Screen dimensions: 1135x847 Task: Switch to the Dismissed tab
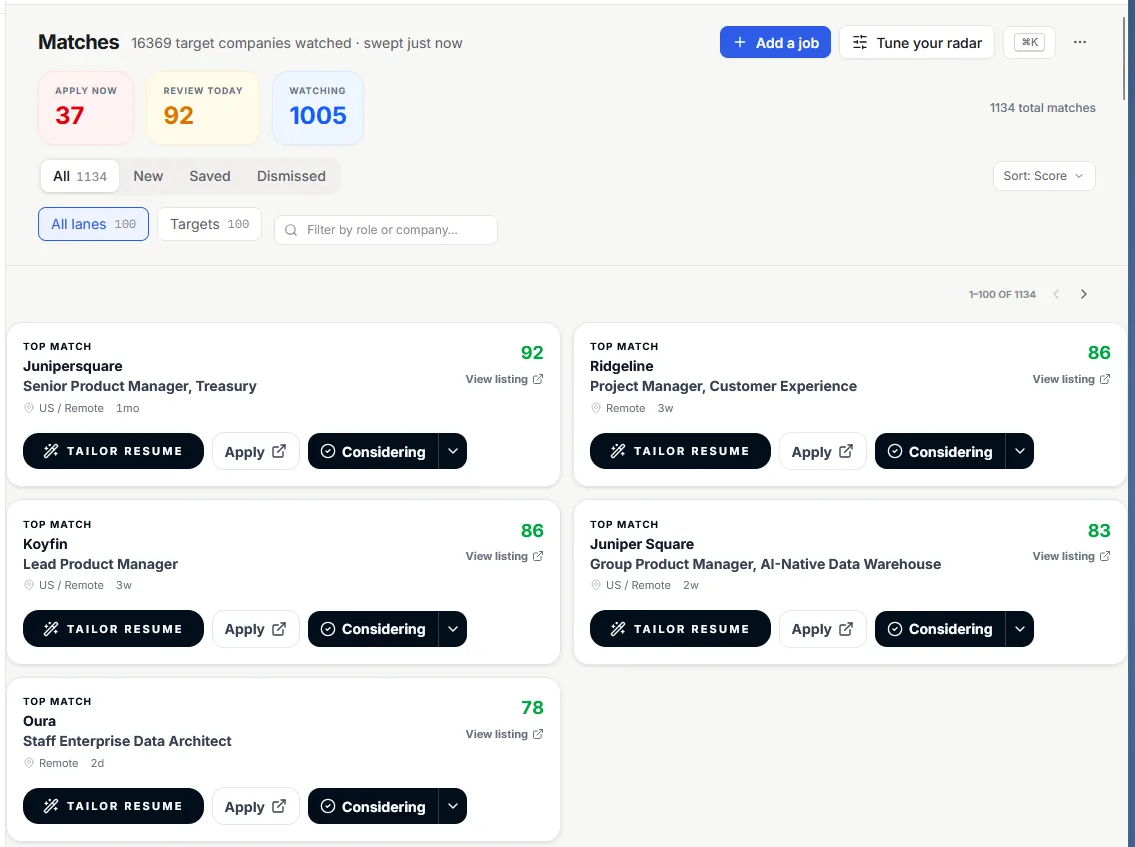coord(291,176)
